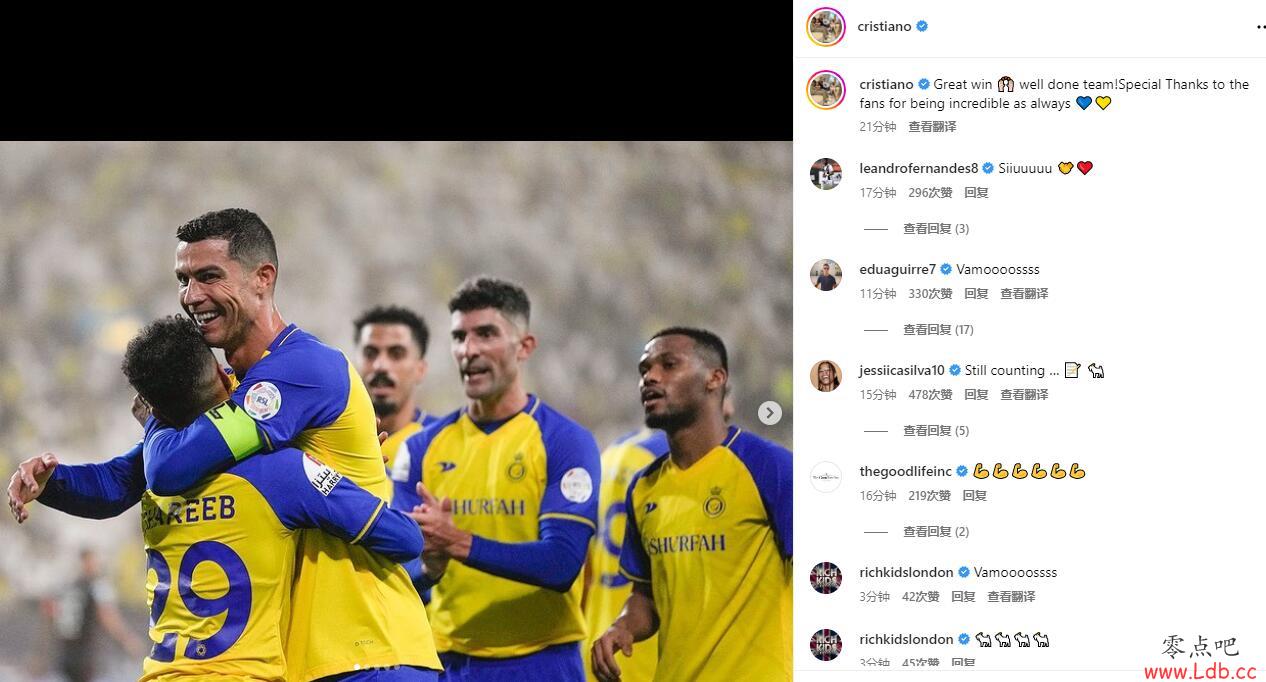Click the leandrofernandes8 username

(919, 168)
